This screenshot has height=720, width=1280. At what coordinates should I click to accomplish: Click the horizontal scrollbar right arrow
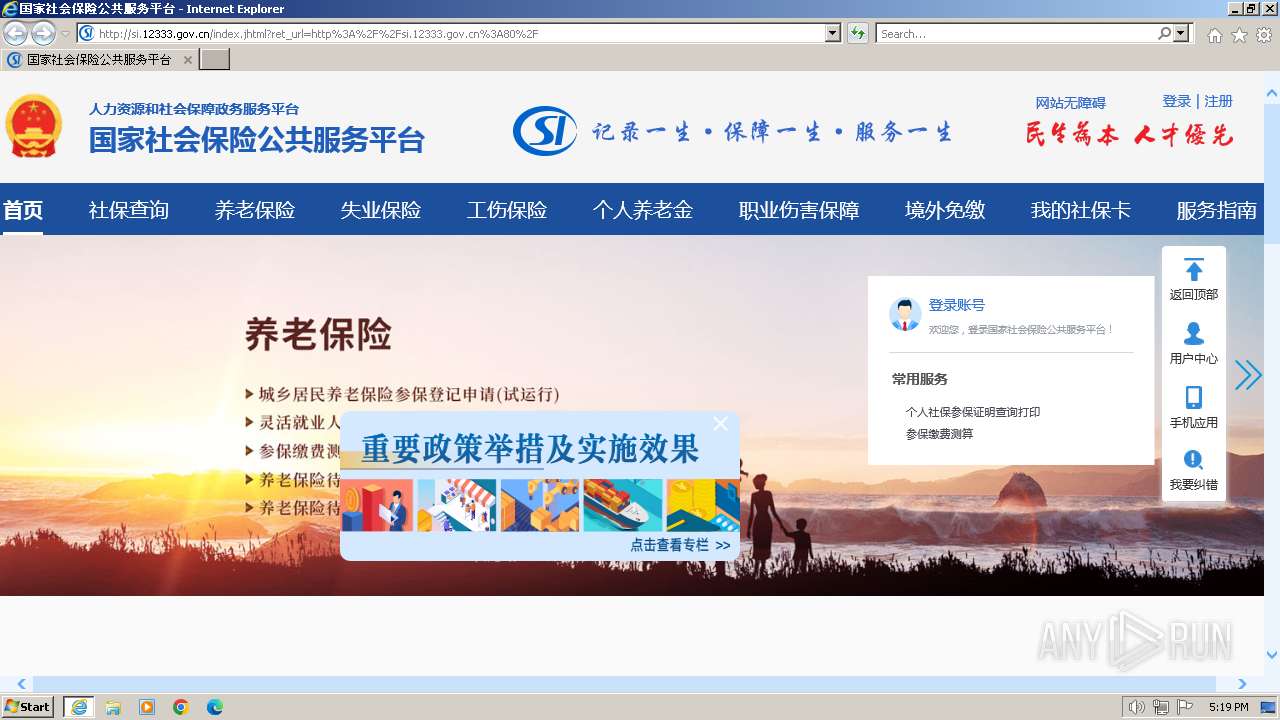[1242, 684]
